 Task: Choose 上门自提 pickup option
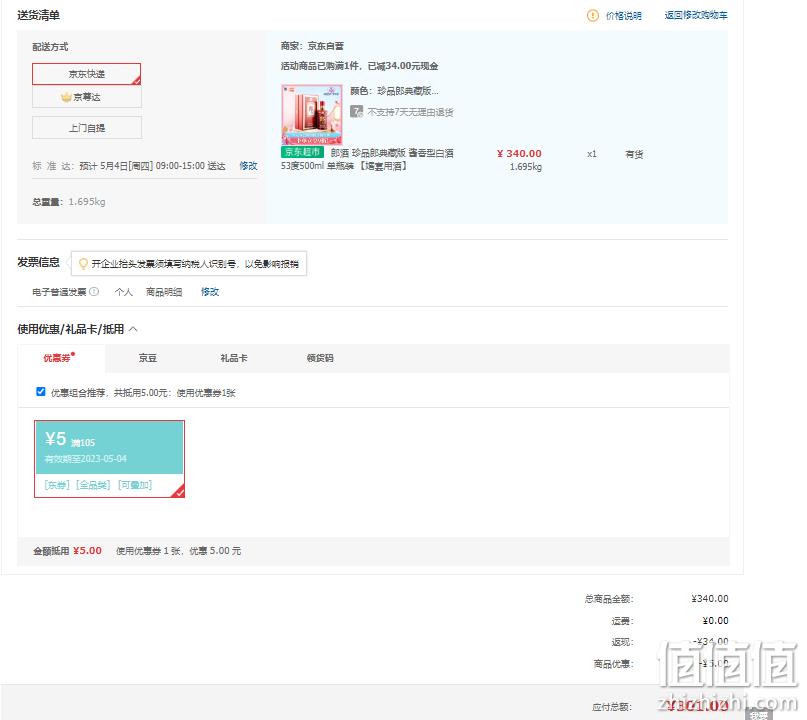click(86, 128)
